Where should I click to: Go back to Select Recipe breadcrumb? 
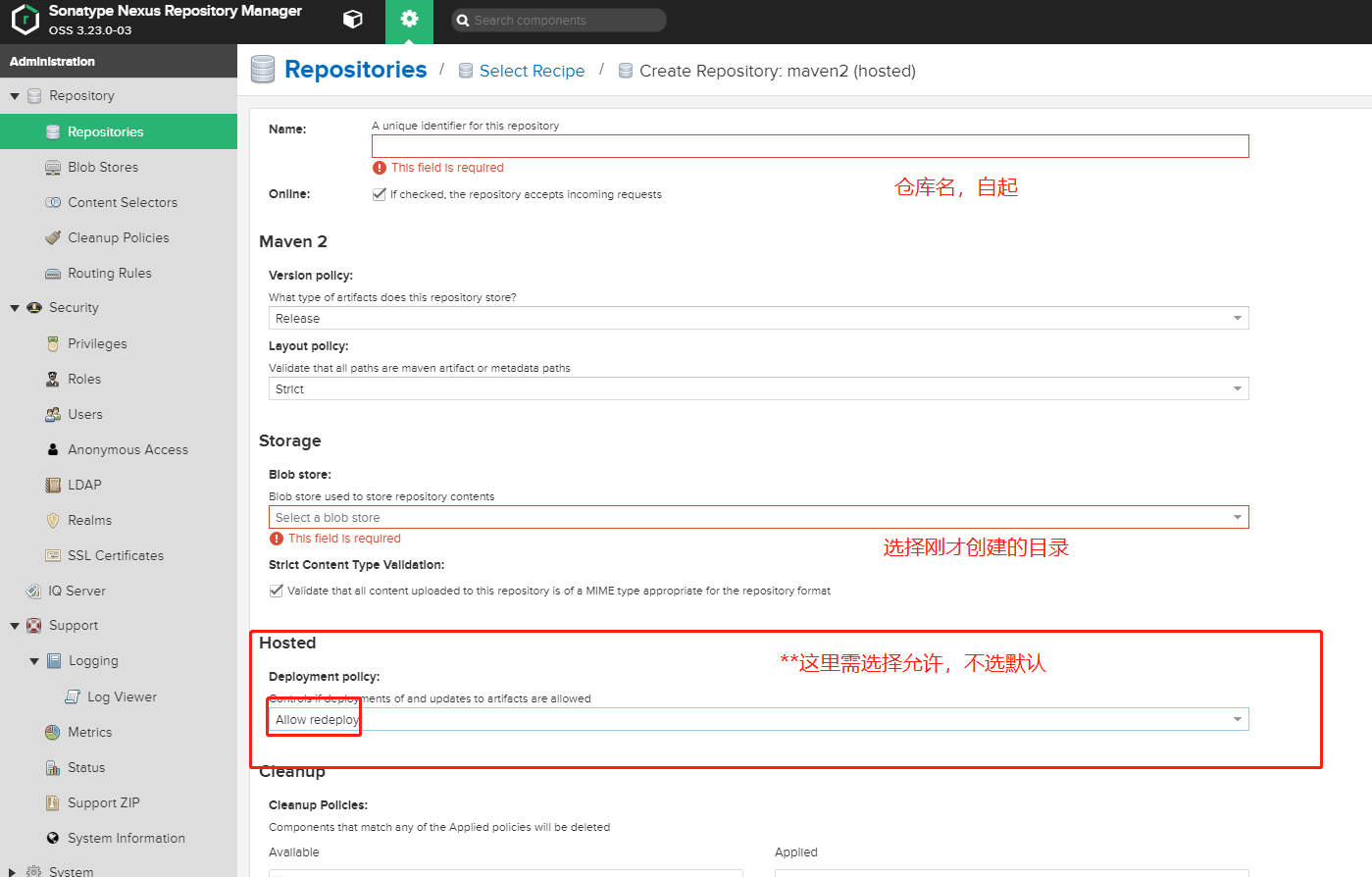pyautogui.click(x=532, y=71)
